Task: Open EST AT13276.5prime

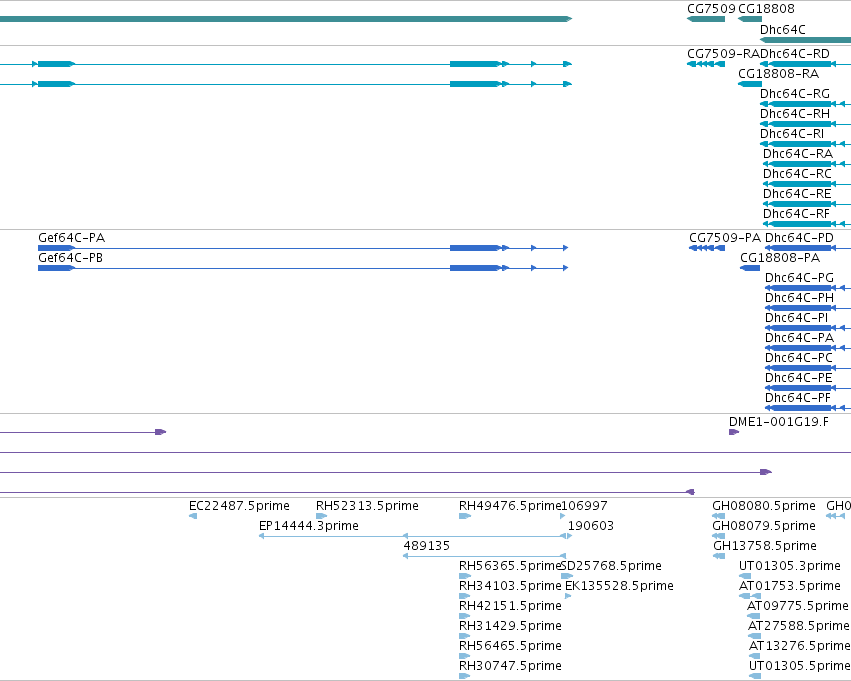Action: 800,646
